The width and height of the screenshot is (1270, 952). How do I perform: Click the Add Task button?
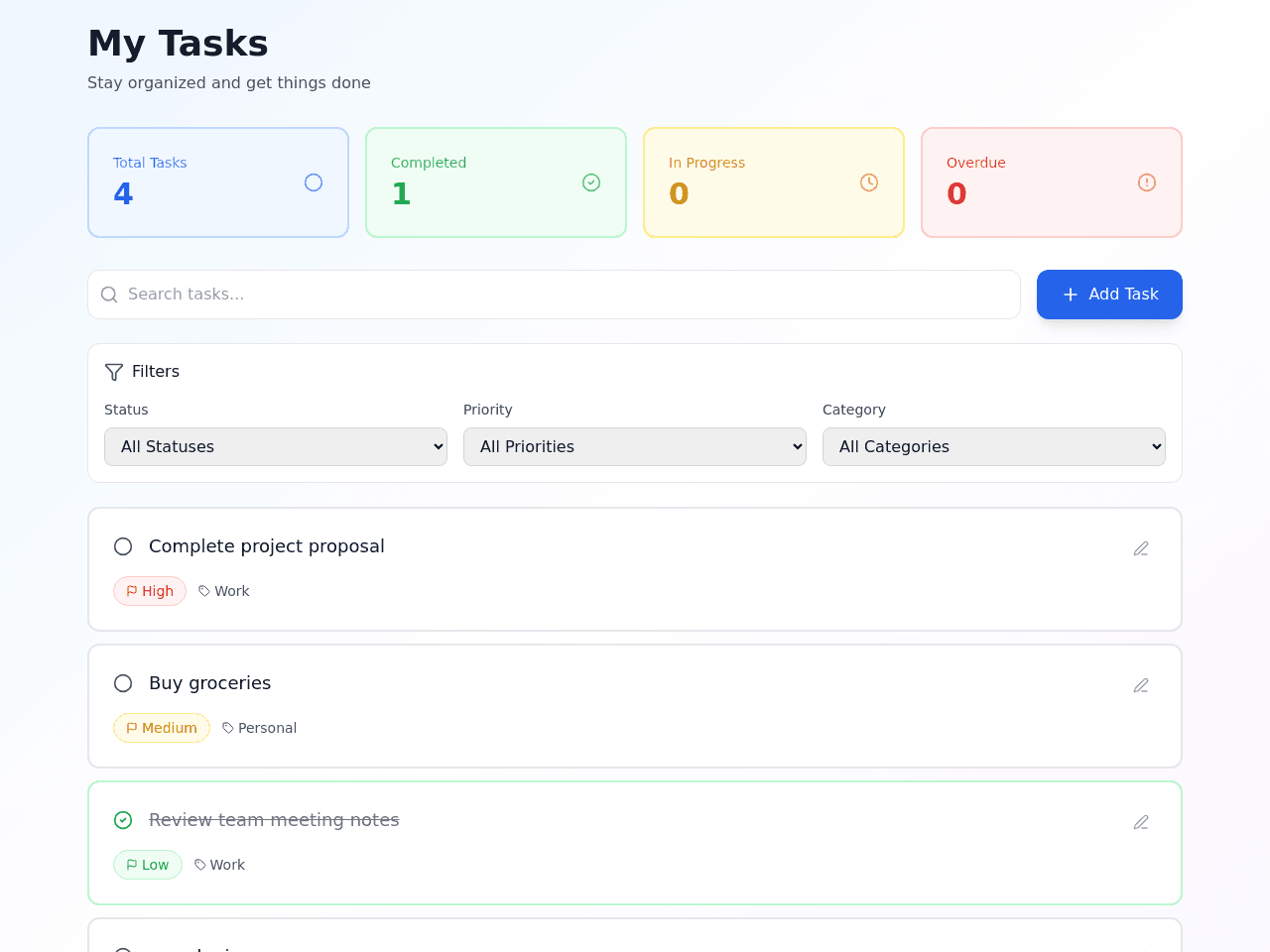click(x=1109, y=295)
